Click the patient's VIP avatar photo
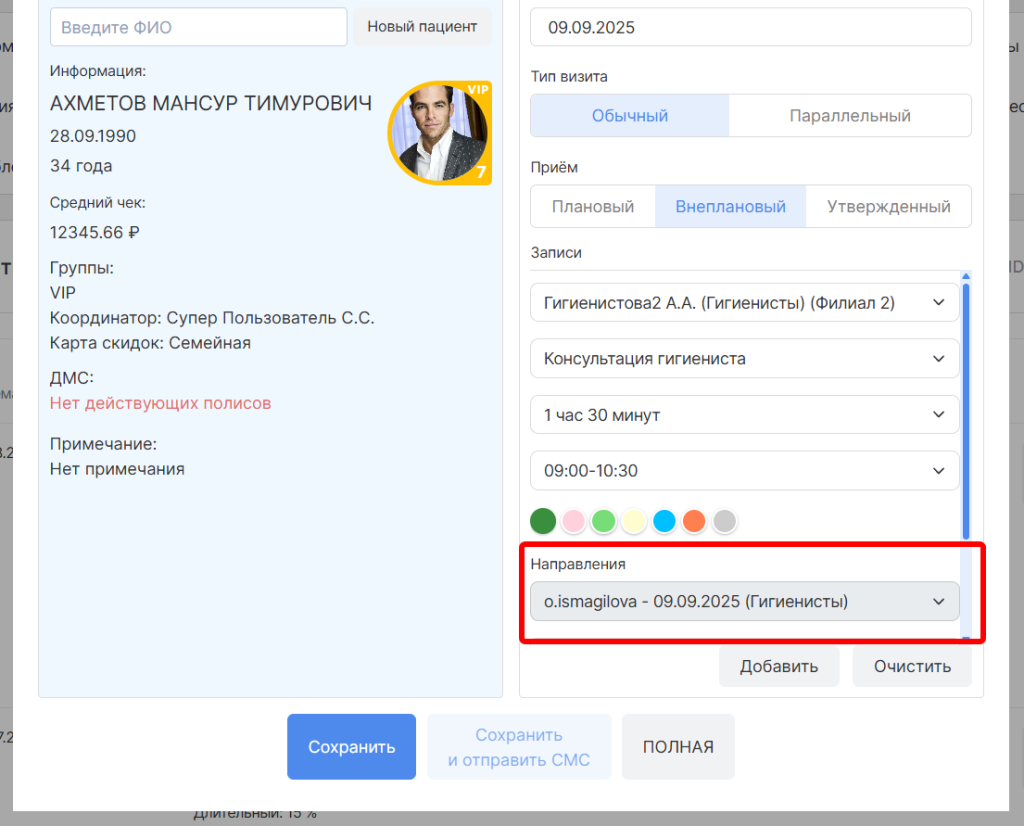Screen dimensions: 1024x826 439,133
